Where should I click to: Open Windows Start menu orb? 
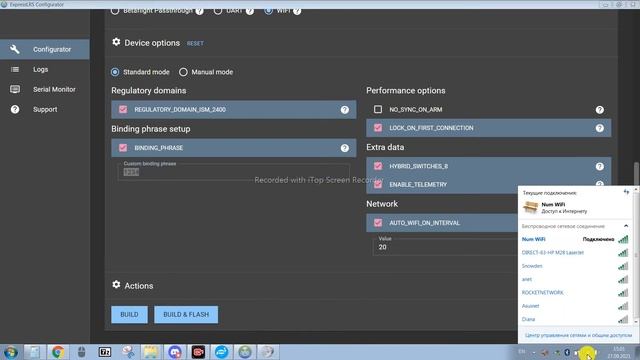11,352
